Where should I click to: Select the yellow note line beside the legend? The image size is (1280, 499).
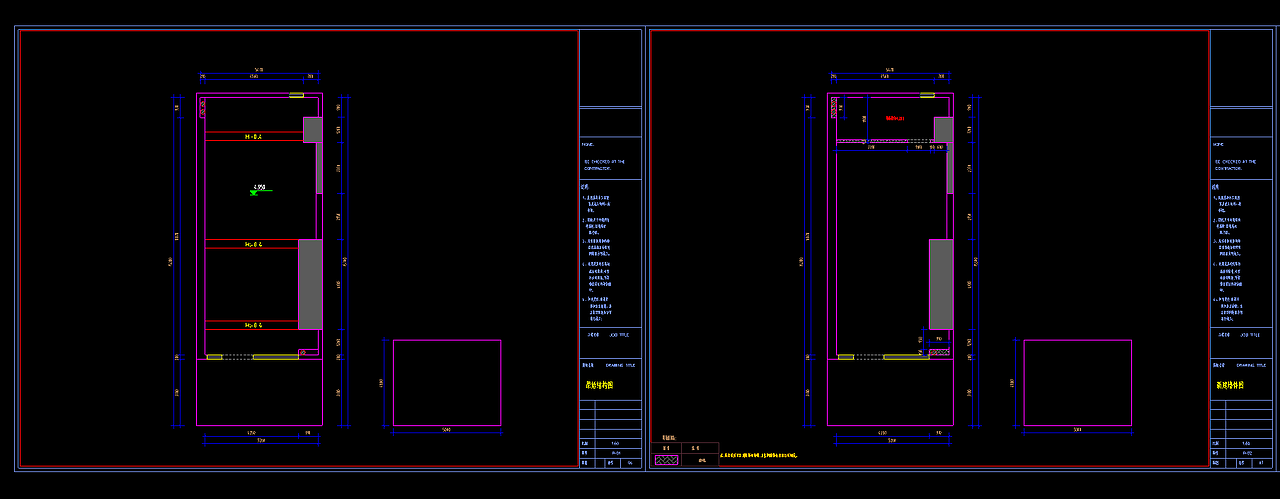tap(759, 456)
